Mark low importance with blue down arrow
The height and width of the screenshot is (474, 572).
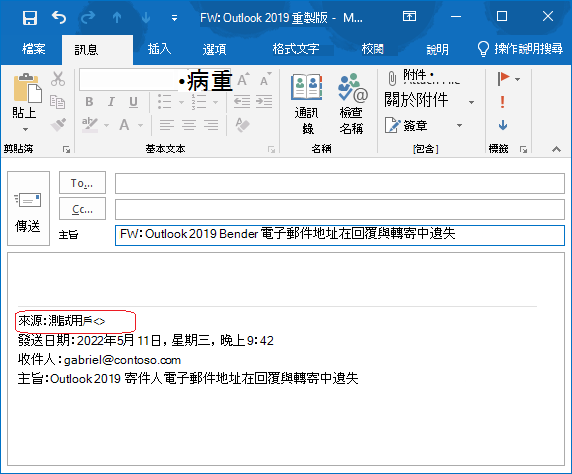(503, 126)
